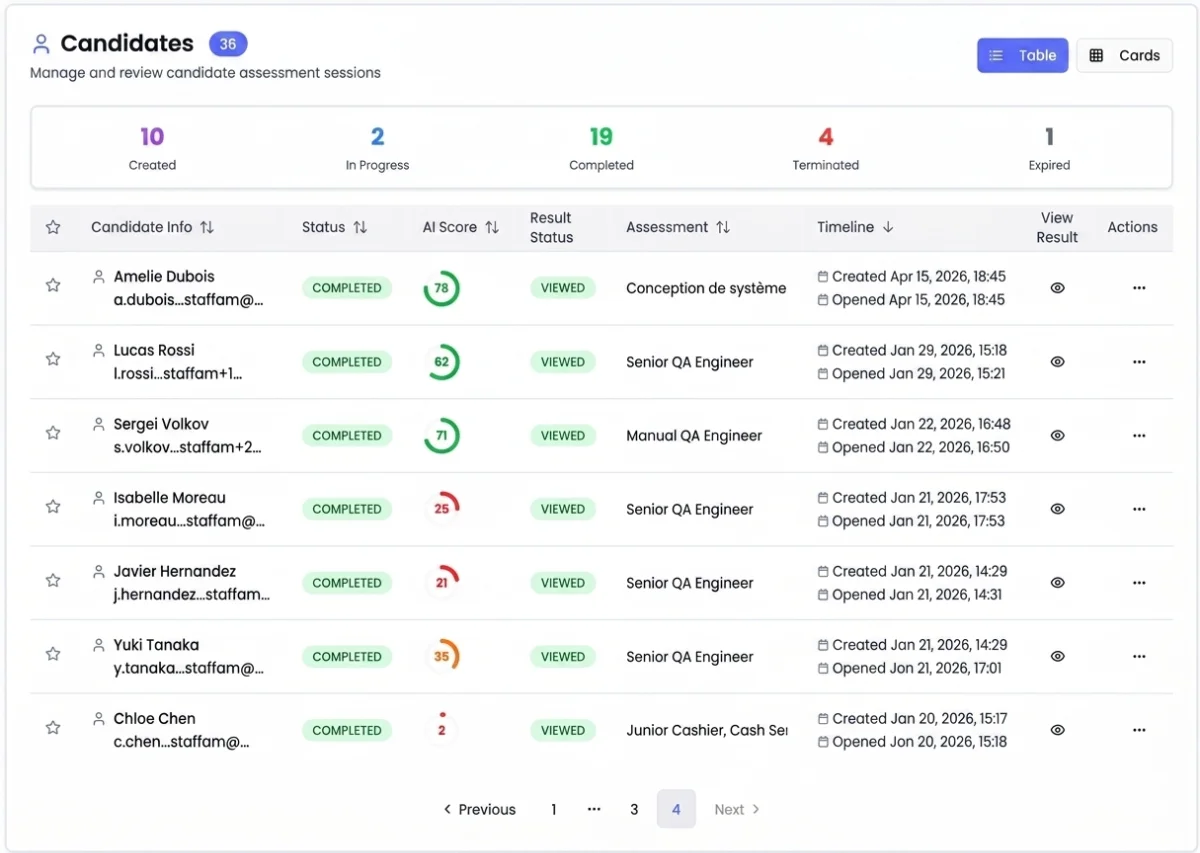Filter by 4 Terminated sessions

coord(826,147)
